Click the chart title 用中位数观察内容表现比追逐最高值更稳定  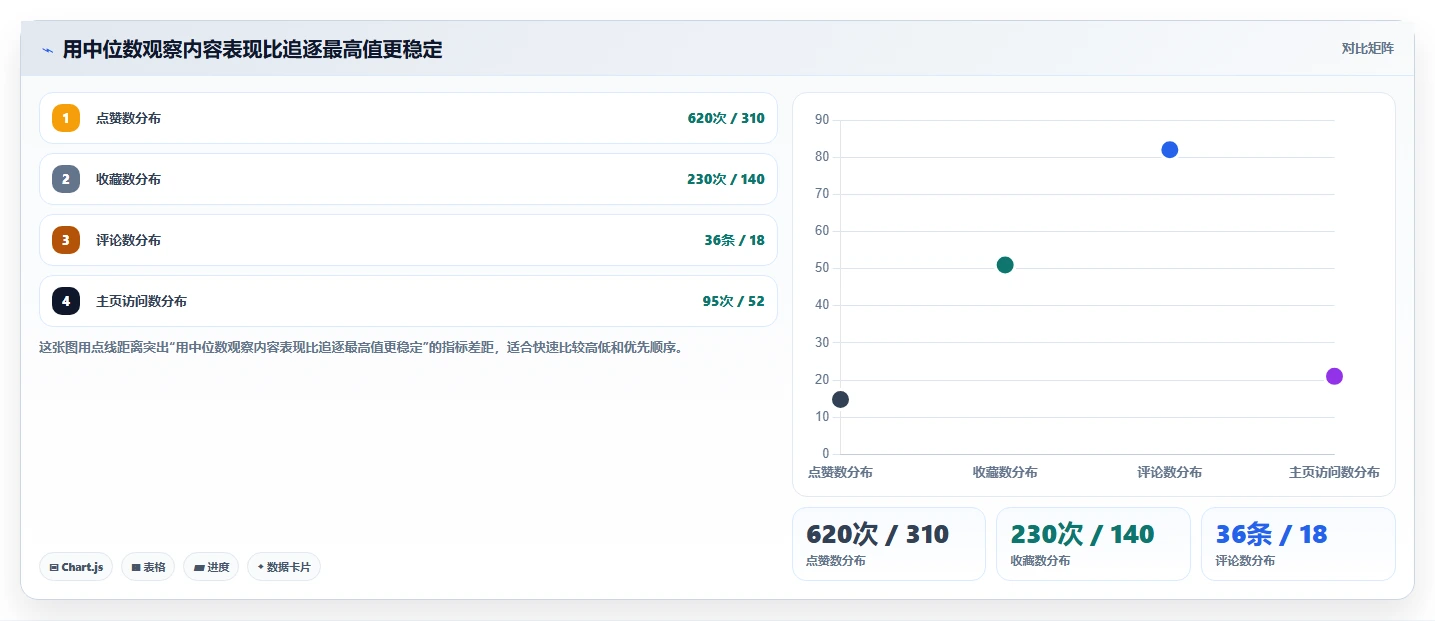click(x=252, y=50)
